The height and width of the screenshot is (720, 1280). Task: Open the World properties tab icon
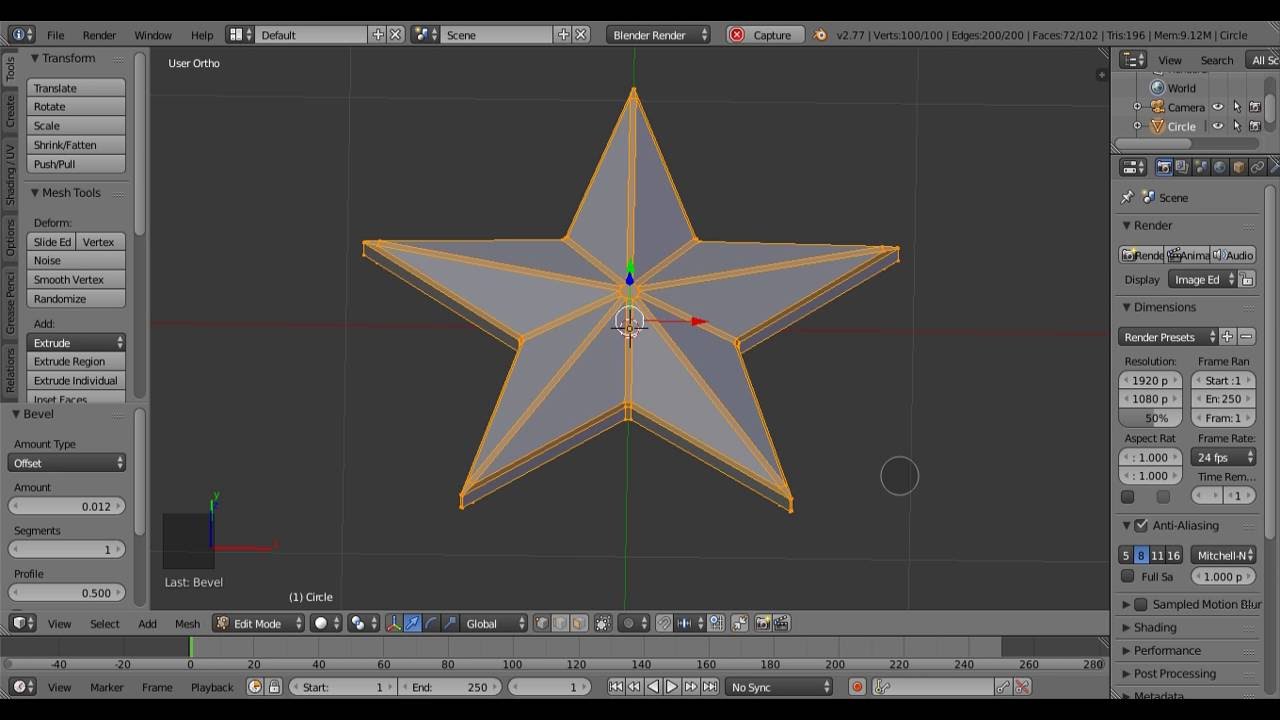pyautogui.click(x=1220, y=167)
